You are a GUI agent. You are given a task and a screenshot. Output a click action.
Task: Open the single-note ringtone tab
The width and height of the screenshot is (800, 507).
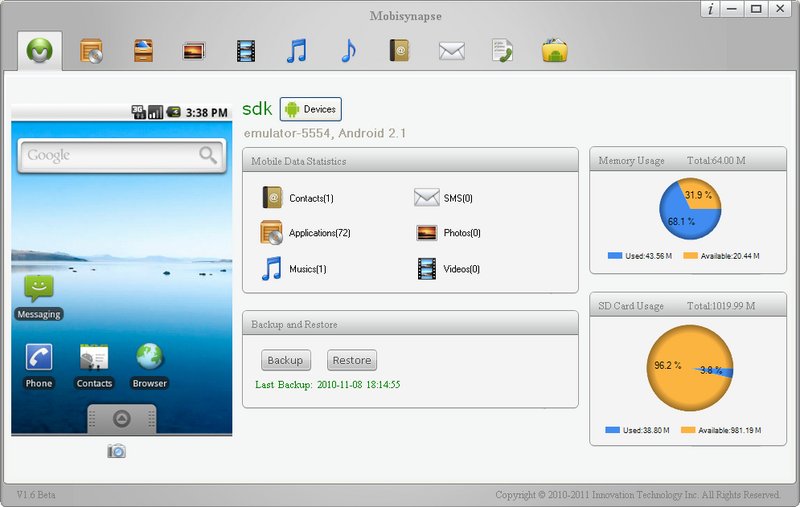348,50
